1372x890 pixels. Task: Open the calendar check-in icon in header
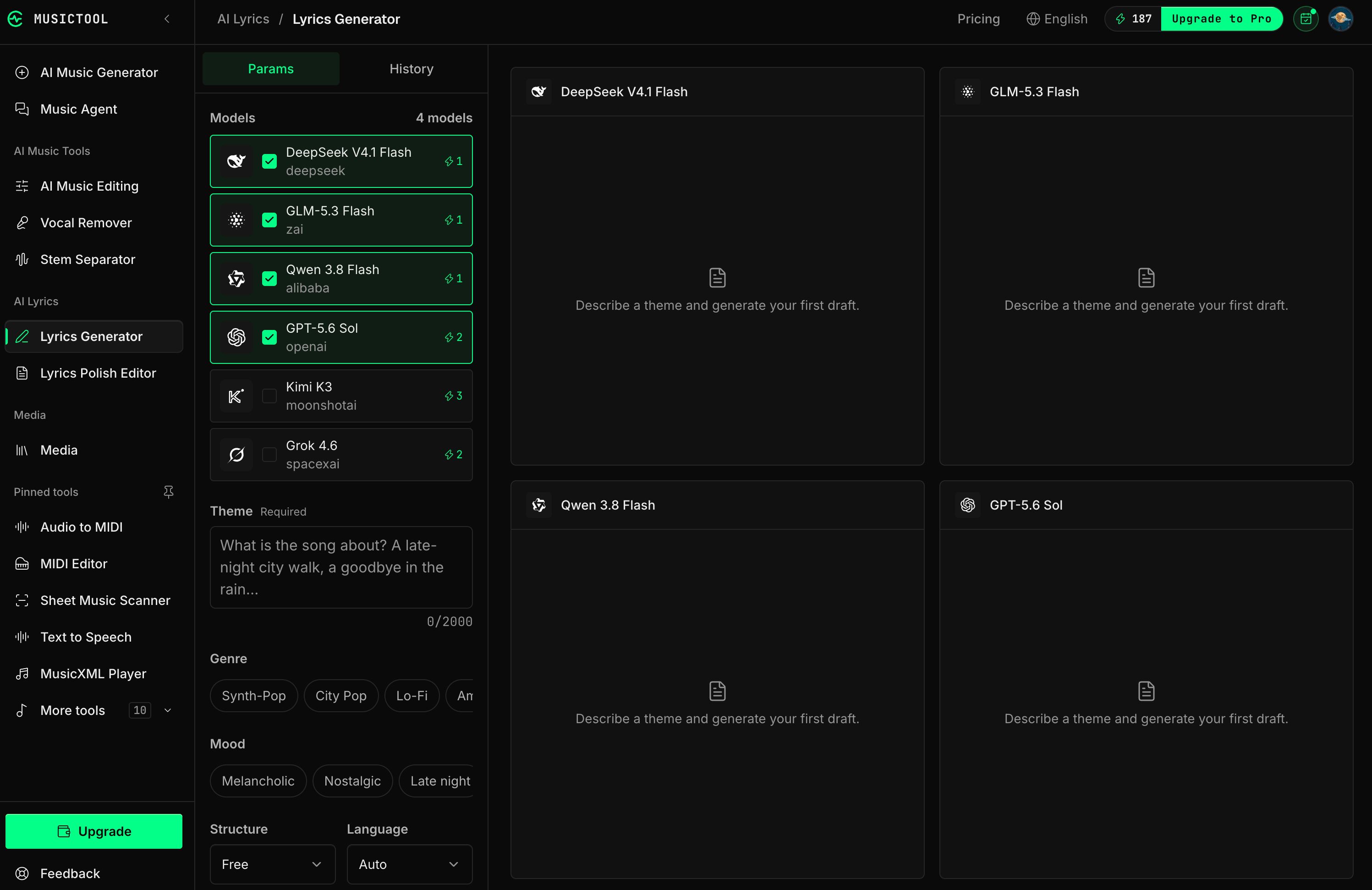click(1306, 19)
